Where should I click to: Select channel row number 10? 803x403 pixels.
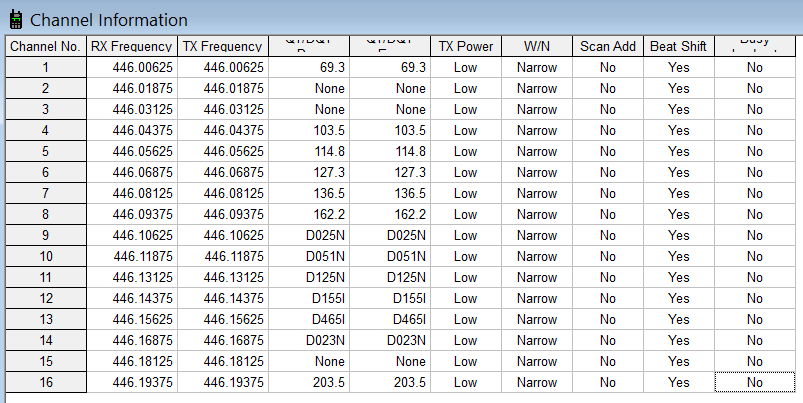tap(46, 256)
